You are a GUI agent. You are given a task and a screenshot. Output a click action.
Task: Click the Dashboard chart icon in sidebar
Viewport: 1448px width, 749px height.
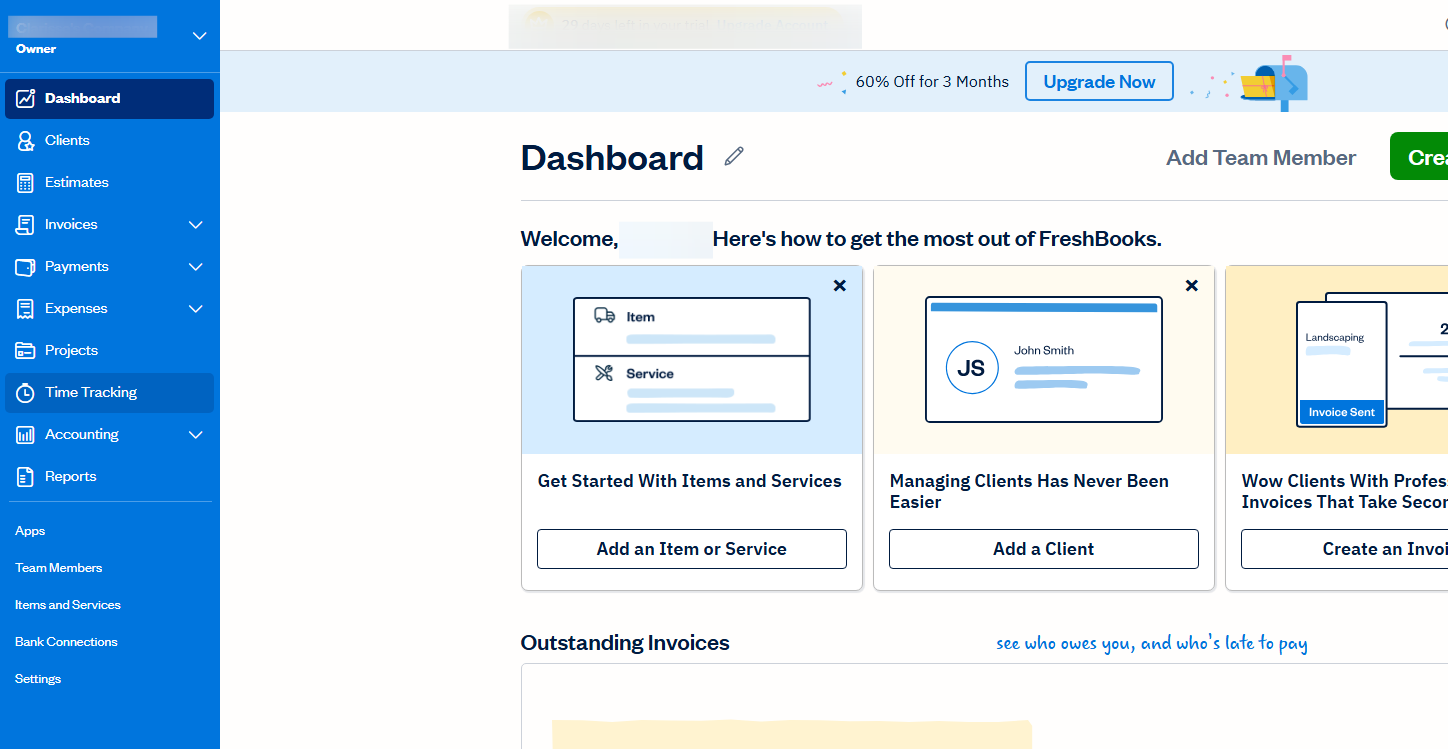(x=26, y=98)
